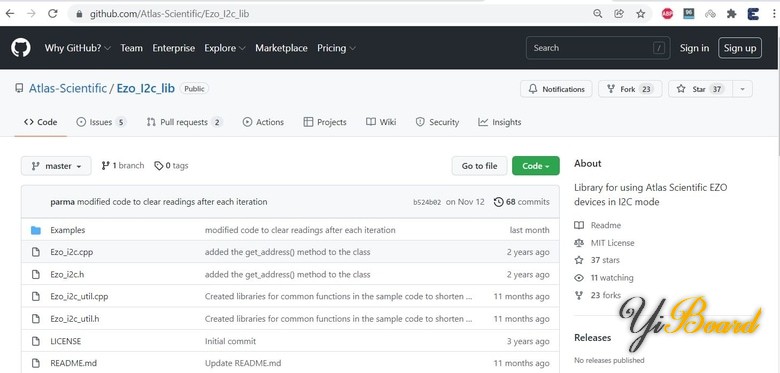Open the Extensions puzzle piece icon

[x=731, y=14]
